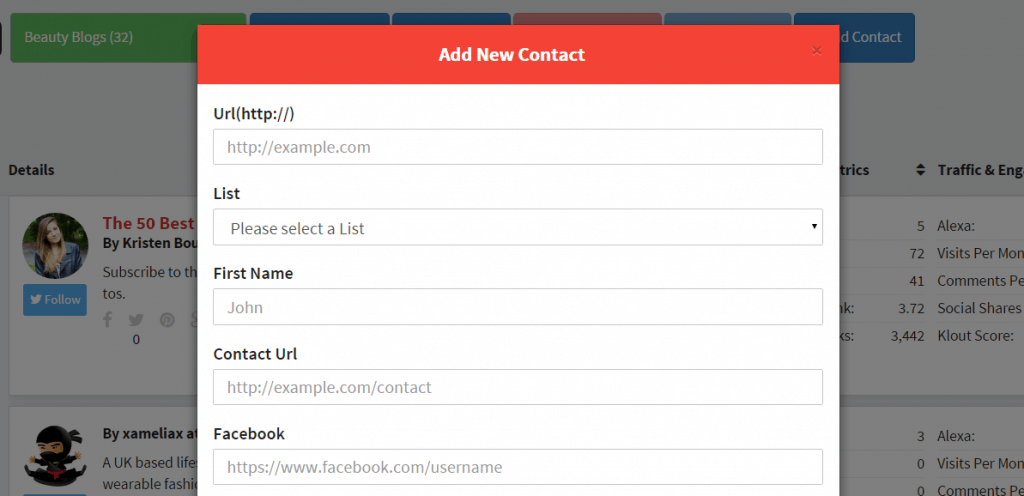The width and height of the screenshot is (1024, 496).
Task: Click the 'By Kristen Bou' author line
Action: point(150,243)
